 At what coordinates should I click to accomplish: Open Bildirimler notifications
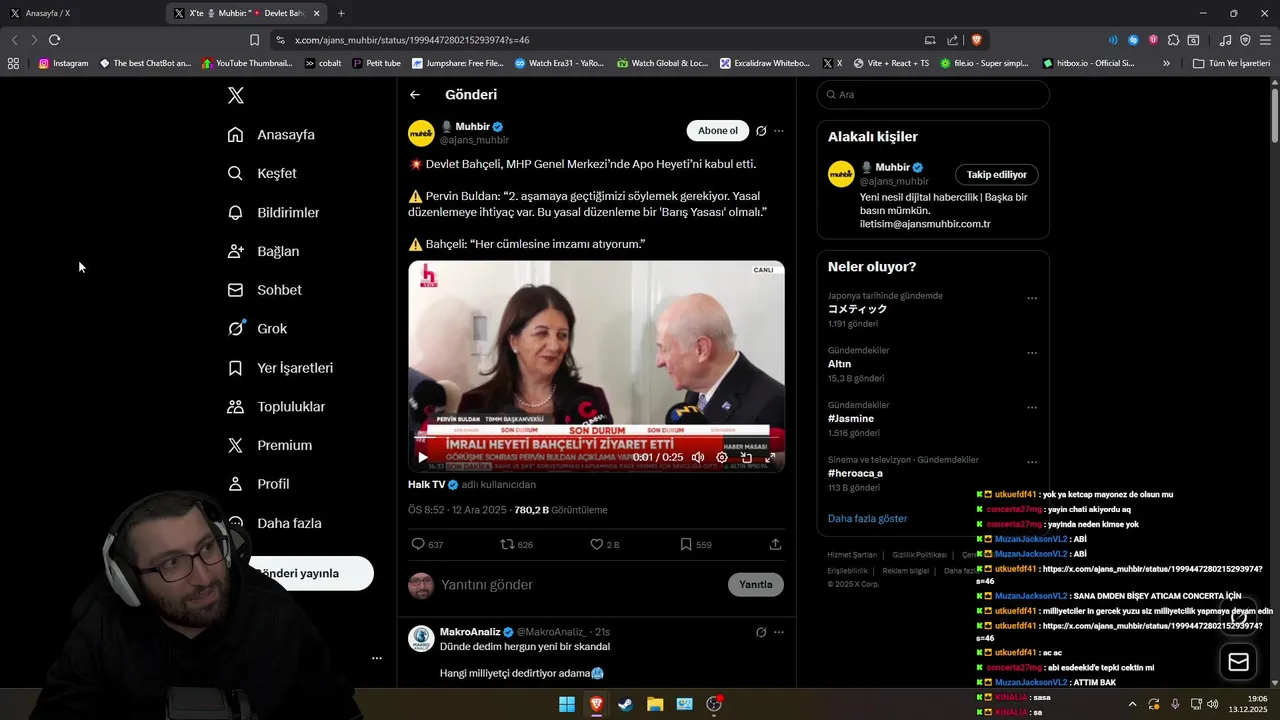[x=274, y=213]
